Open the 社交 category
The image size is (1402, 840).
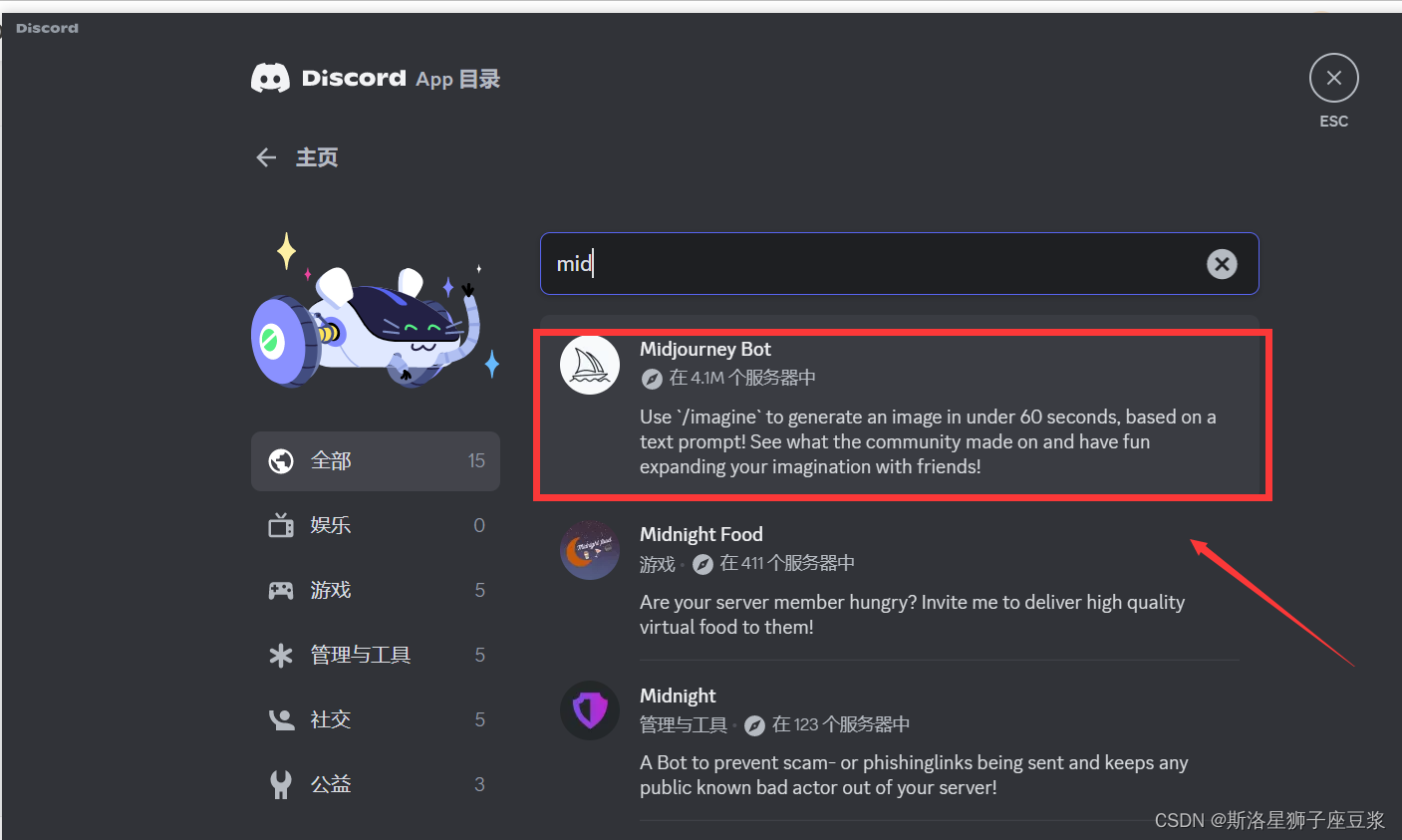pyautogui.click(x=376, y=719)
